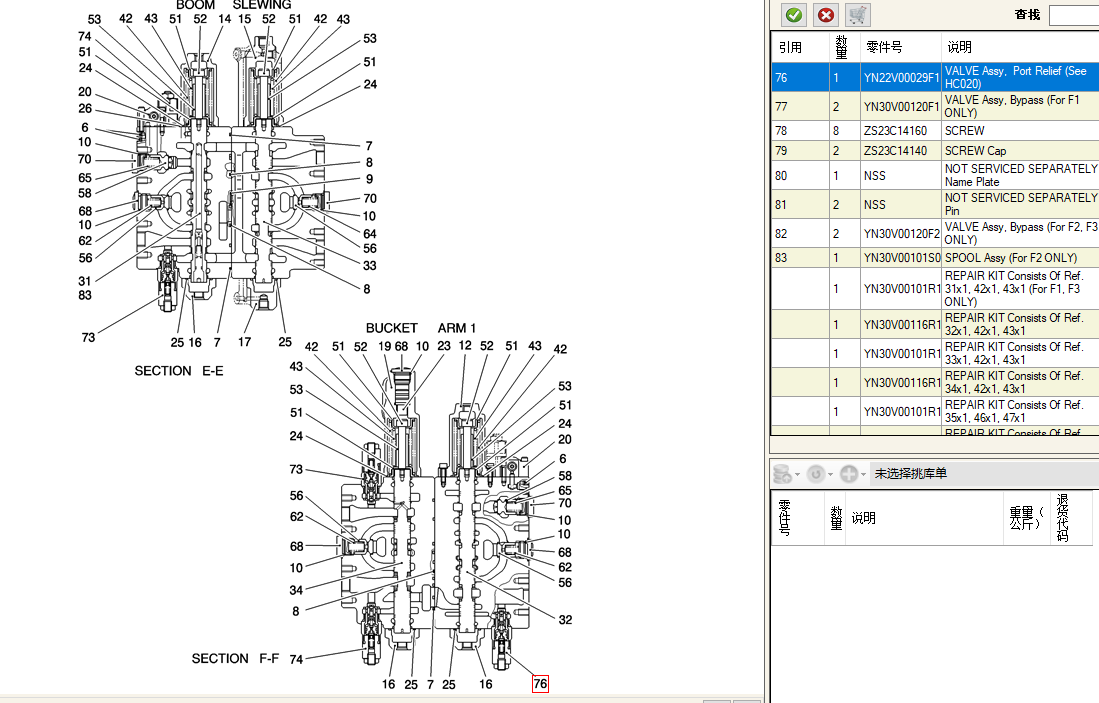Select row with part ZS23C14160 SCREW

click(935, 130)
